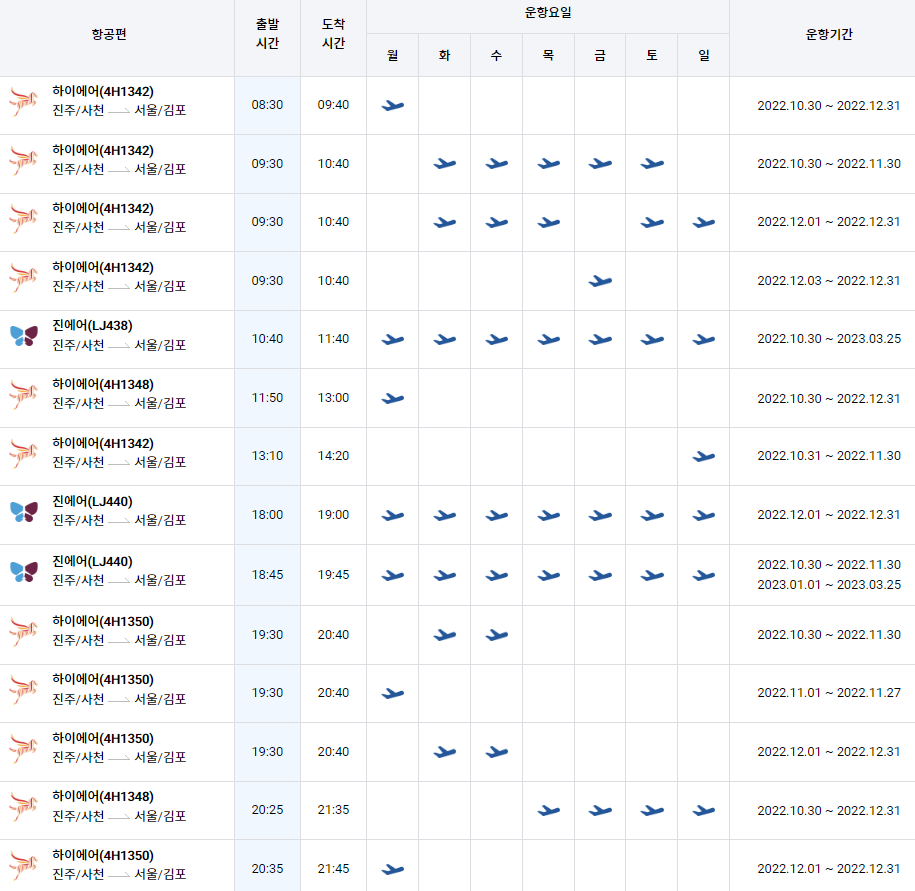
Task: Click the 2022.10.30 ~ 2023.03.25 period
Action: point(829,339)
